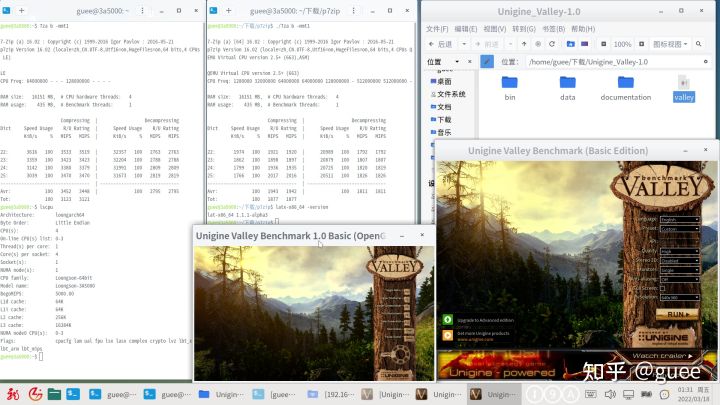
Task: Select 下载 in the places sidebar
Action: [441, 119]
